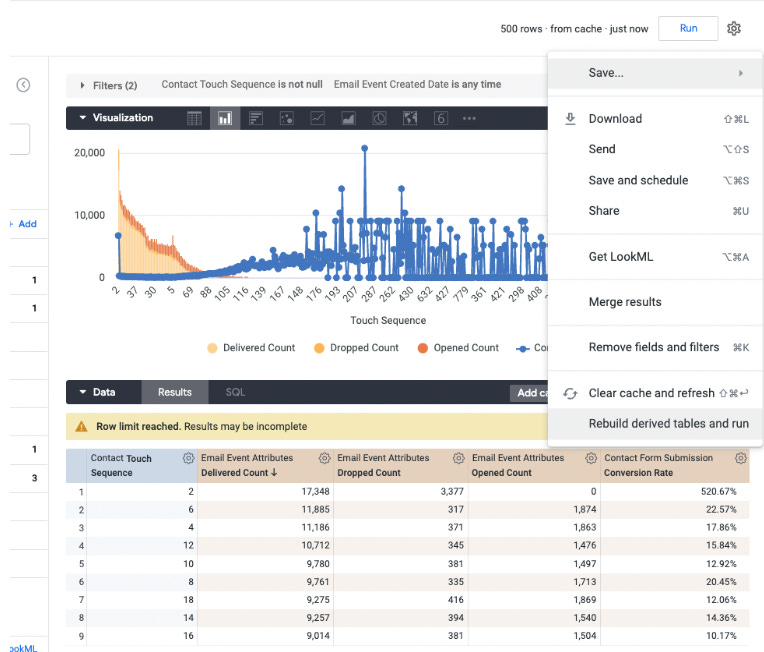Select the Column chart visualization icon
764x652 pixels.
(x=225, y=118)
